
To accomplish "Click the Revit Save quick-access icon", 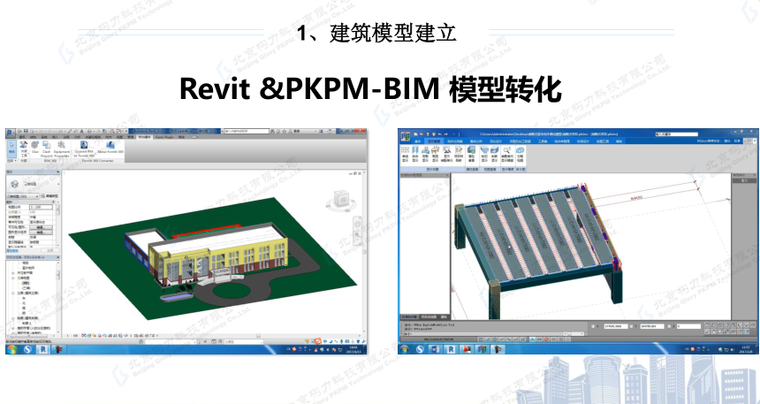I will tap(26, 131).
